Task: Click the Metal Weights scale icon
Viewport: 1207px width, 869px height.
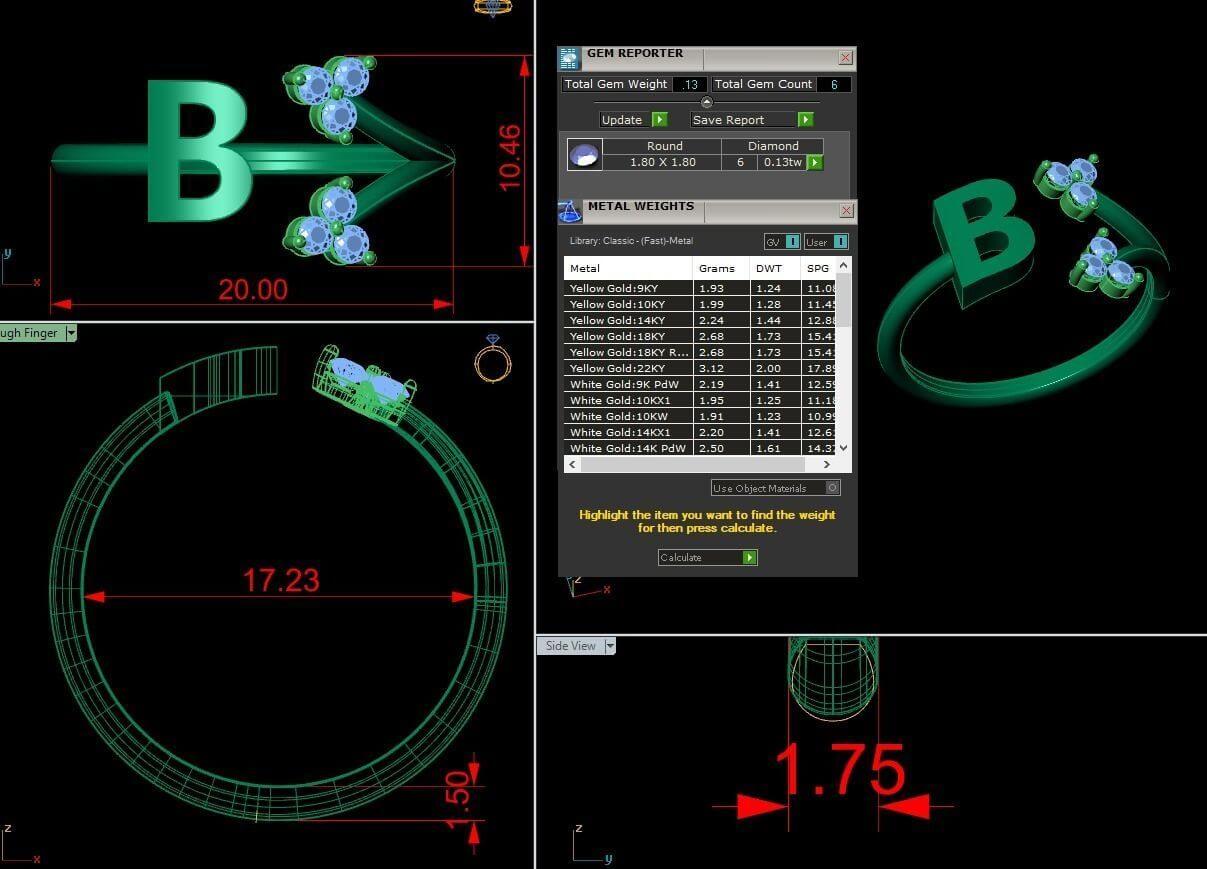Action: click(569, 211)
